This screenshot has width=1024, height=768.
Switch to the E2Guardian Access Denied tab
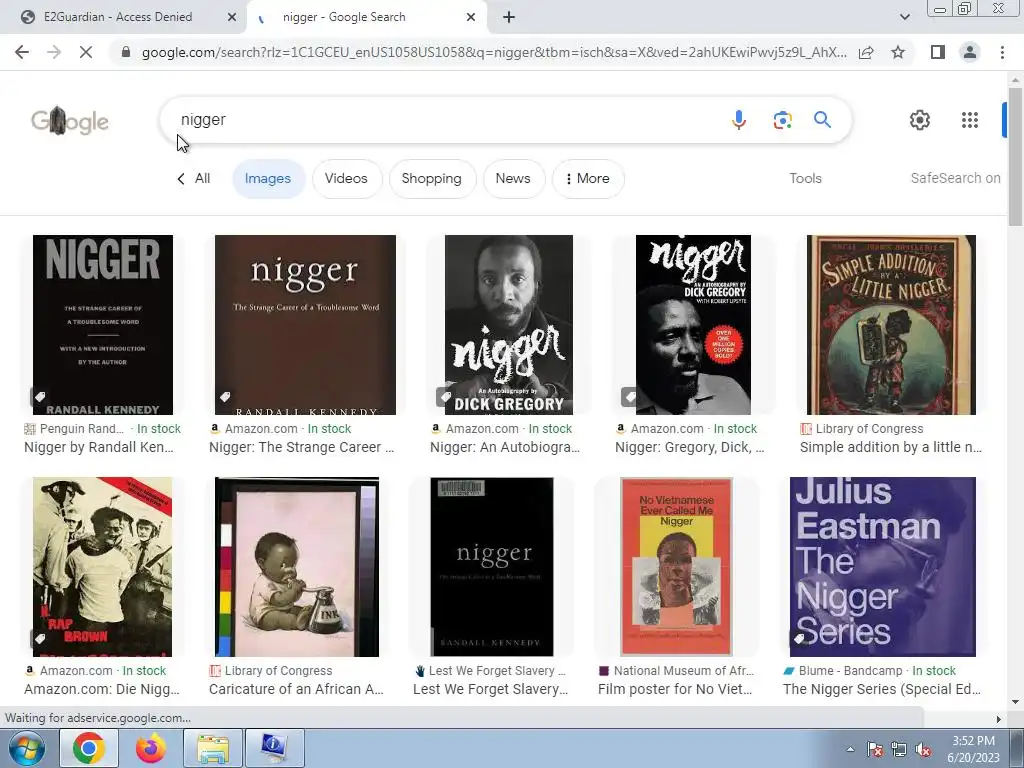pos(123,17)
